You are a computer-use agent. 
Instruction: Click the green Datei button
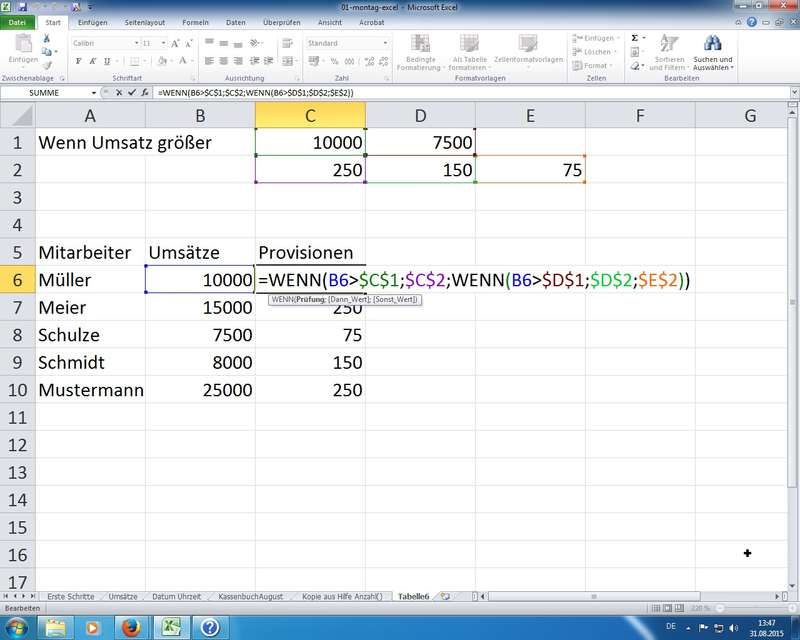pos(18,21)
